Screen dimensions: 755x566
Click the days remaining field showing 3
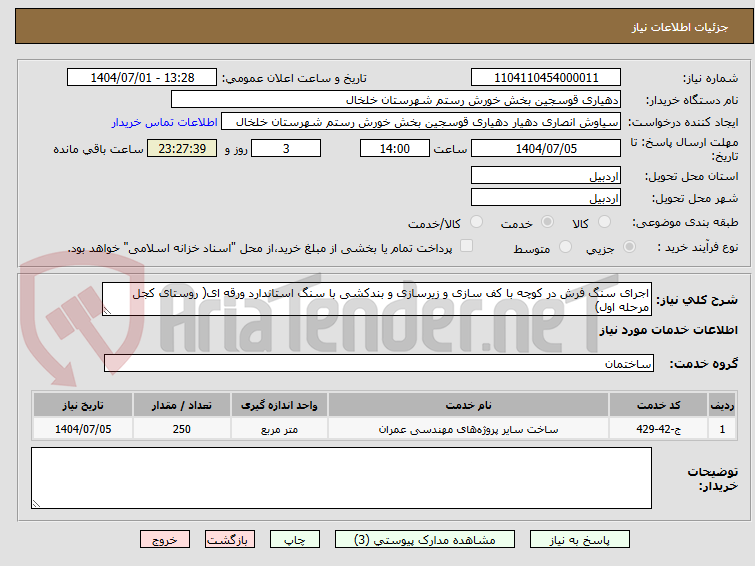pos(286,148)
